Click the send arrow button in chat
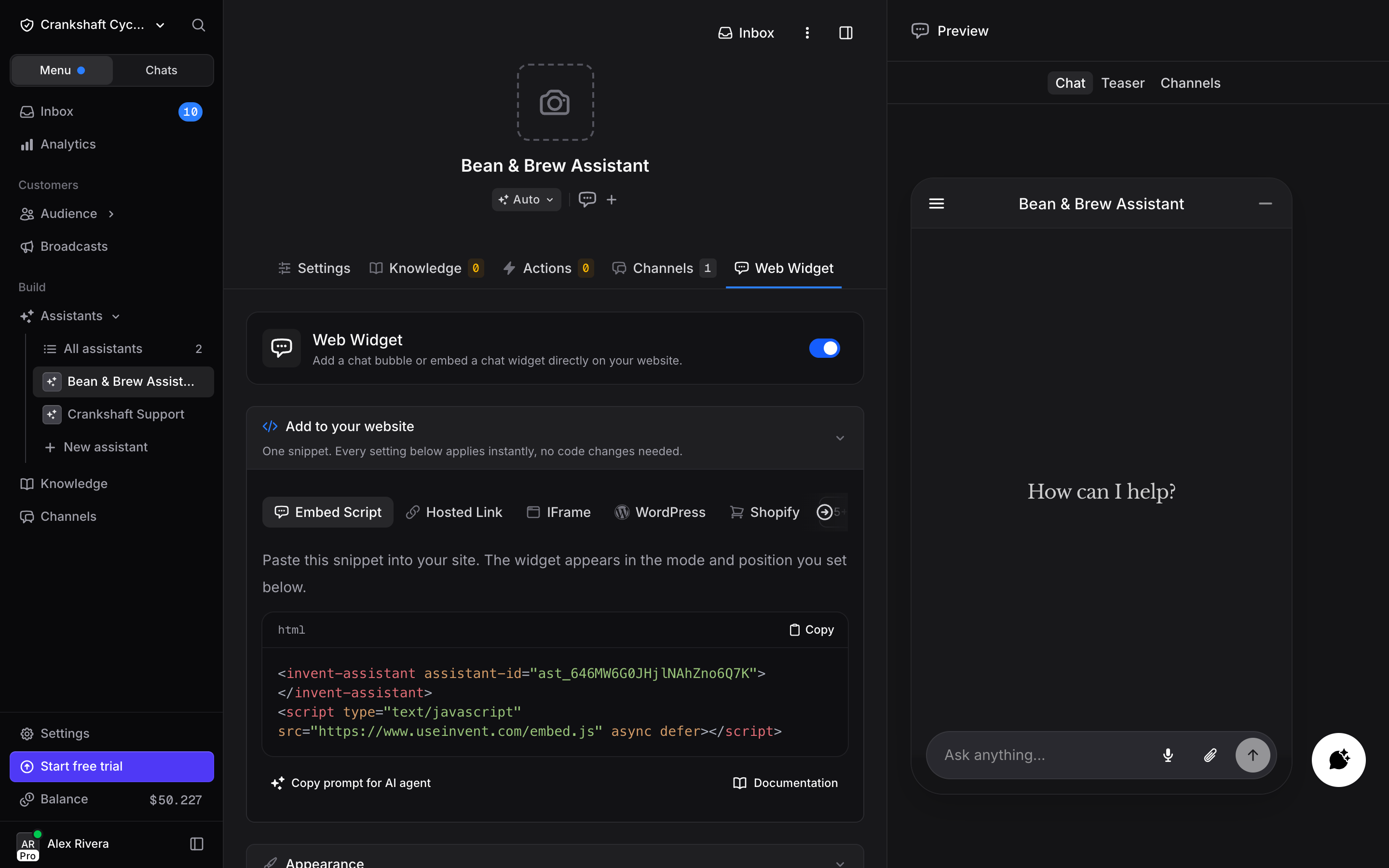This screenshot has width=1389, height=868. [x=1253, y=755]
